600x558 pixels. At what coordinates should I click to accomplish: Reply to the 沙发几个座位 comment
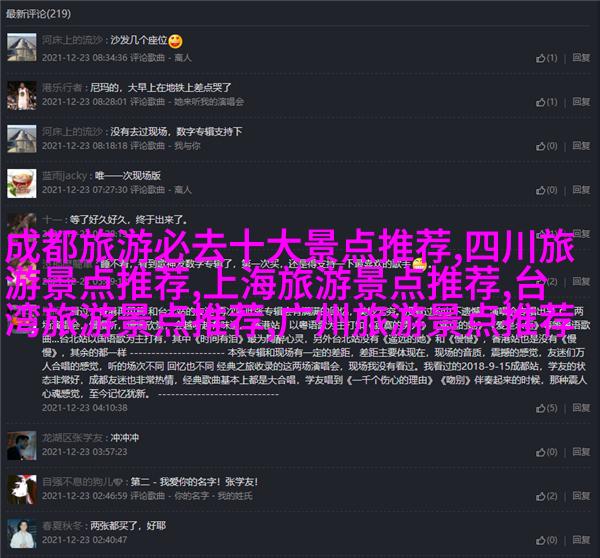pos(581,58)
